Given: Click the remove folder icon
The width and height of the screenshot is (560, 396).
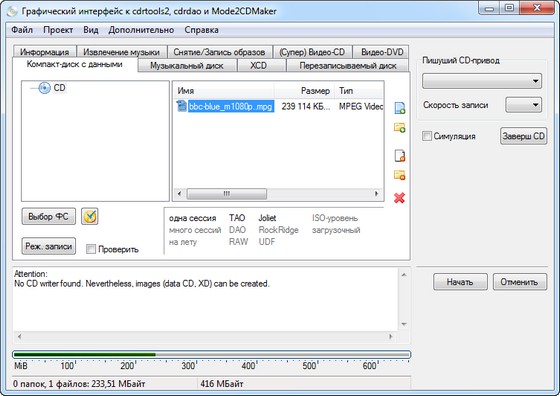Looking at the screenshot, I should click(399, 175).
